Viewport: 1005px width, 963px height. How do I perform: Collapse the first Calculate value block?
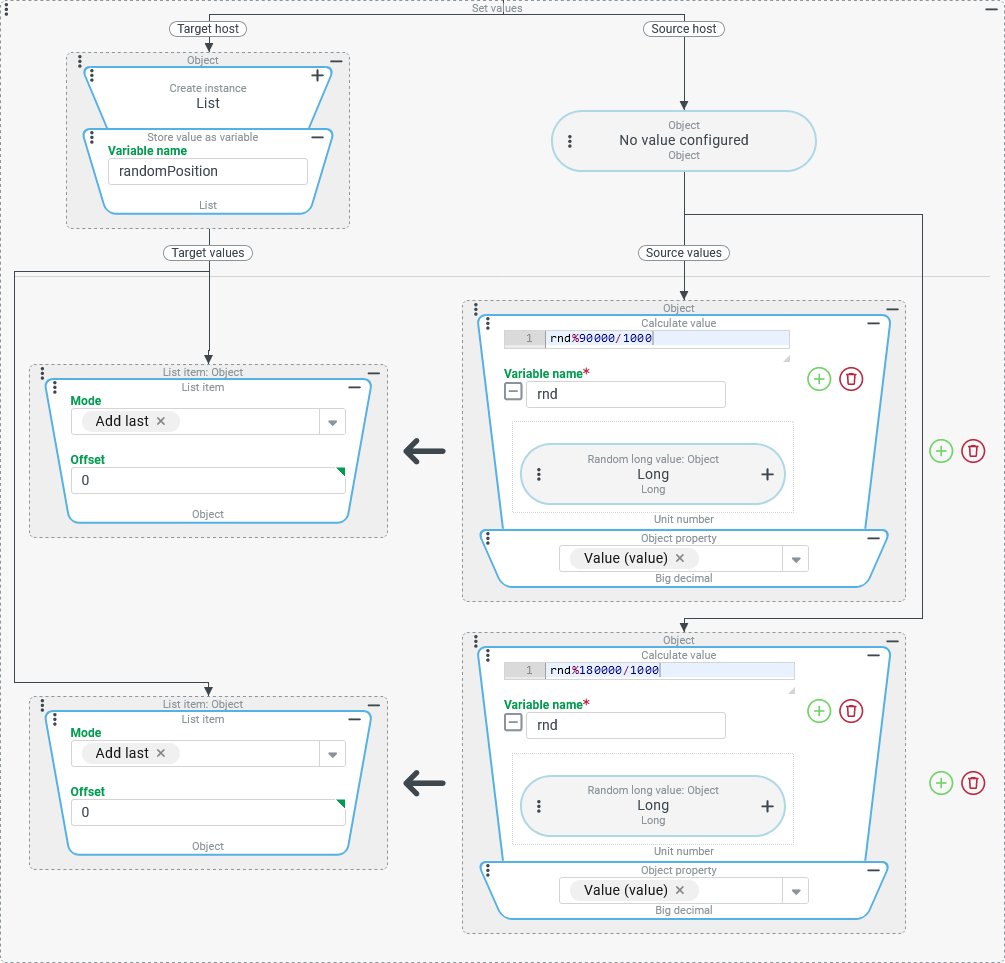(873, 323)
